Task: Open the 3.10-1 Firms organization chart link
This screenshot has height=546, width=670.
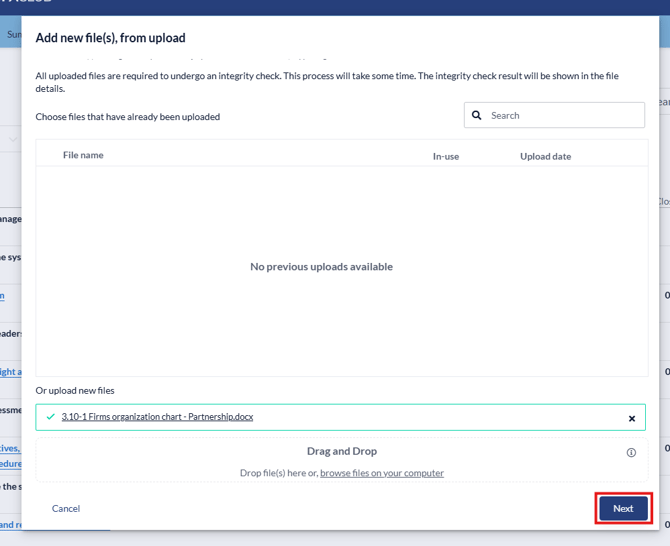Action: pos(157,417)
